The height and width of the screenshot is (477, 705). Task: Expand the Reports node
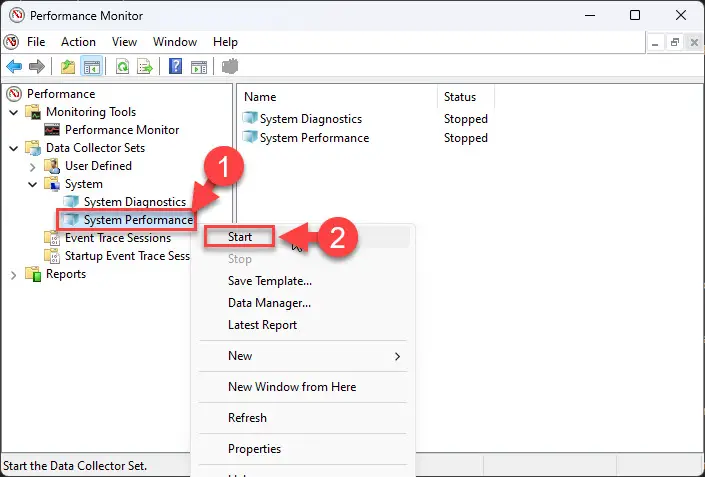[x=13, y=275]
